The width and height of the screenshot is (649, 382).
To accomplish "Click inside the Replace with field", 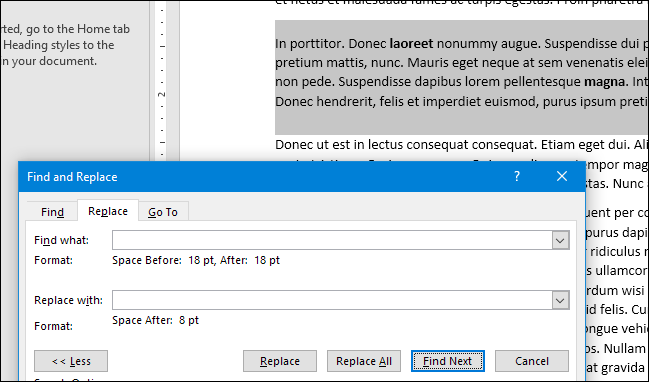I will [x=332, y=300].
